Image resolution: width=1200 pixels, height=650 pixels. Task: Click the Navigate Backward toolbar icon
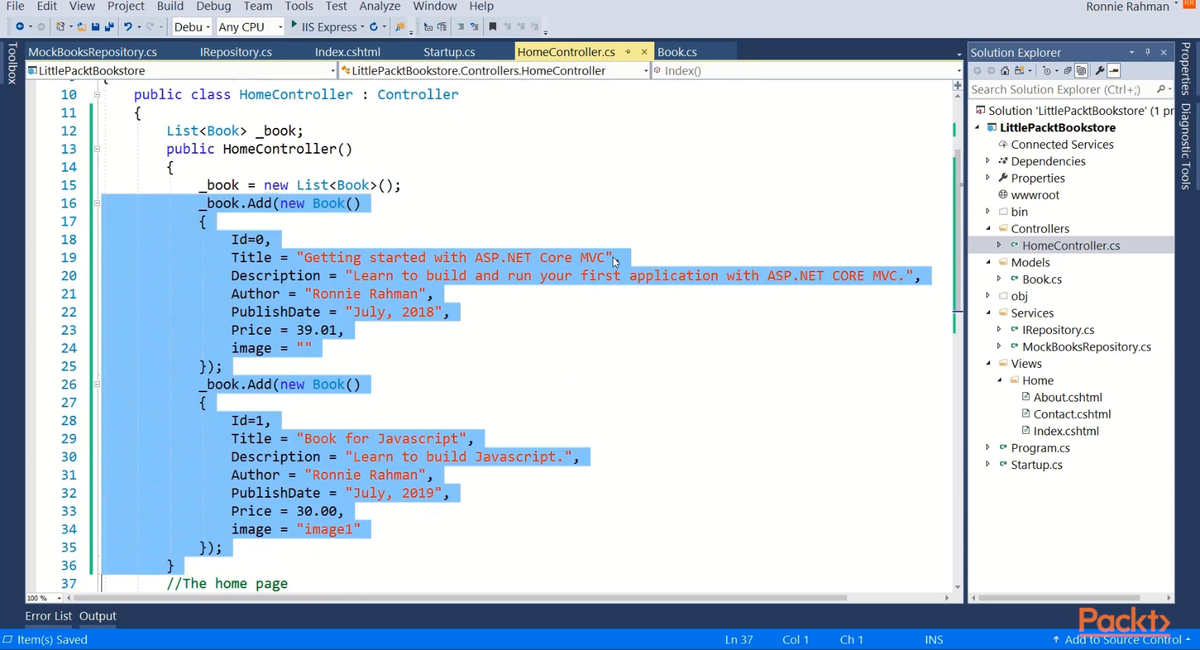coord(19,26)
